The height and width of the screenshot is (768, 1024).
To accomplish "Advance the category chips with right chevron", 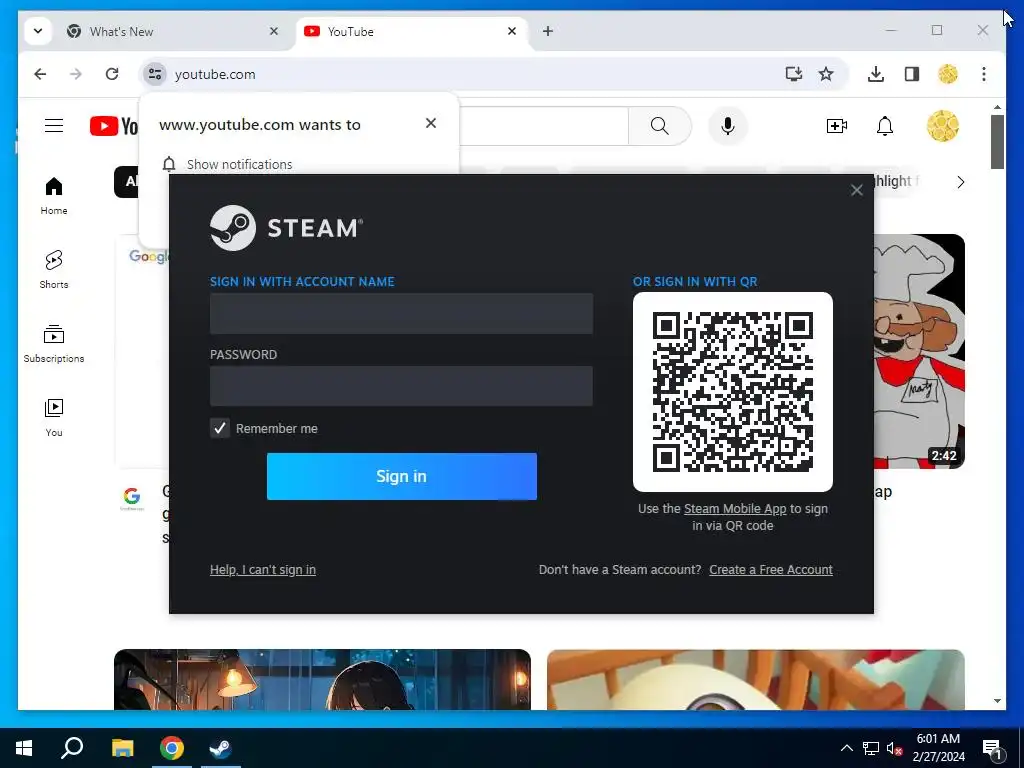I will pyautogui.click(x=960, y=182).
